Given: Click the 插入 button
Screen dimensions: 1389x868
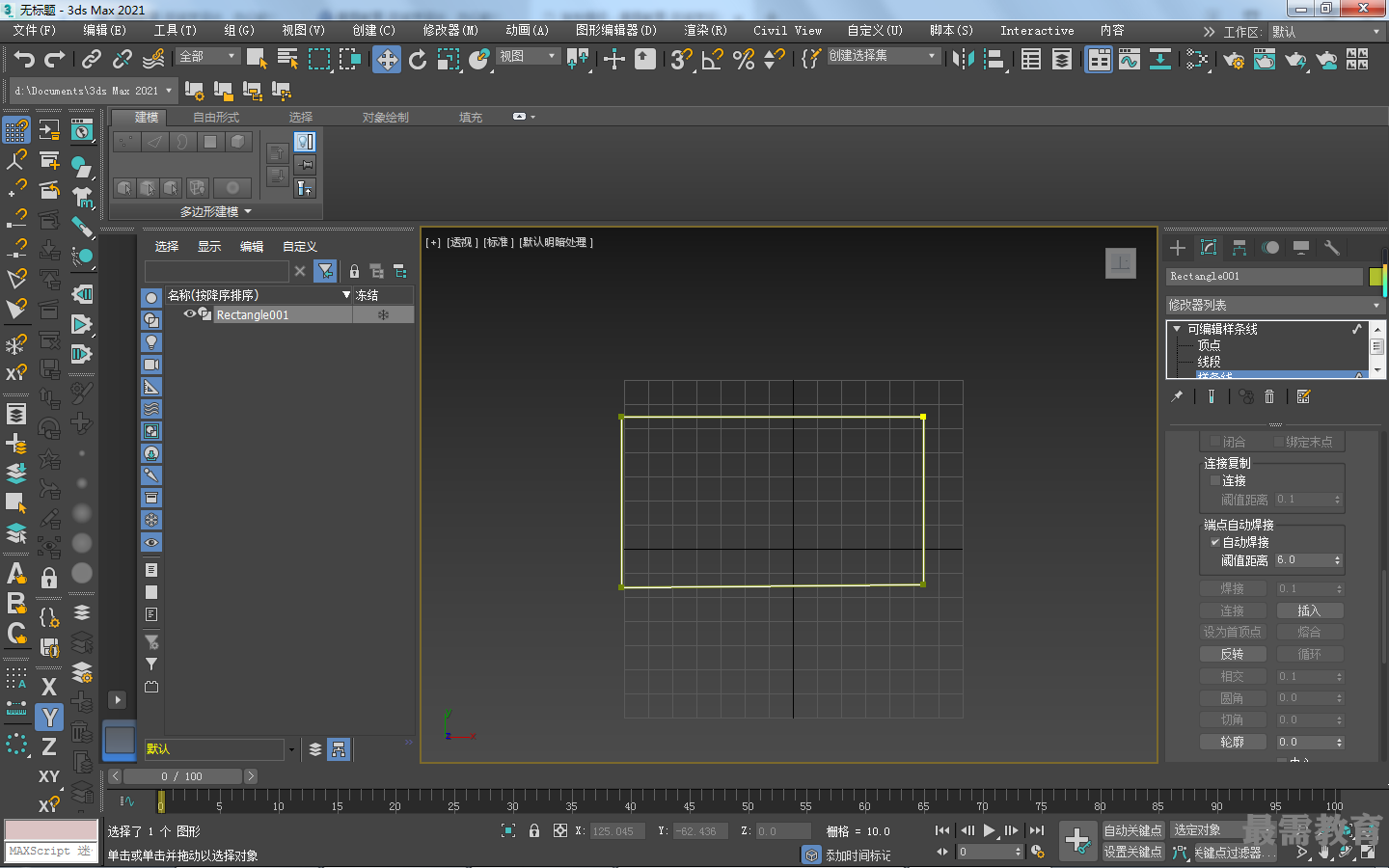Looking at the screenshot, I should [1309, 610].
